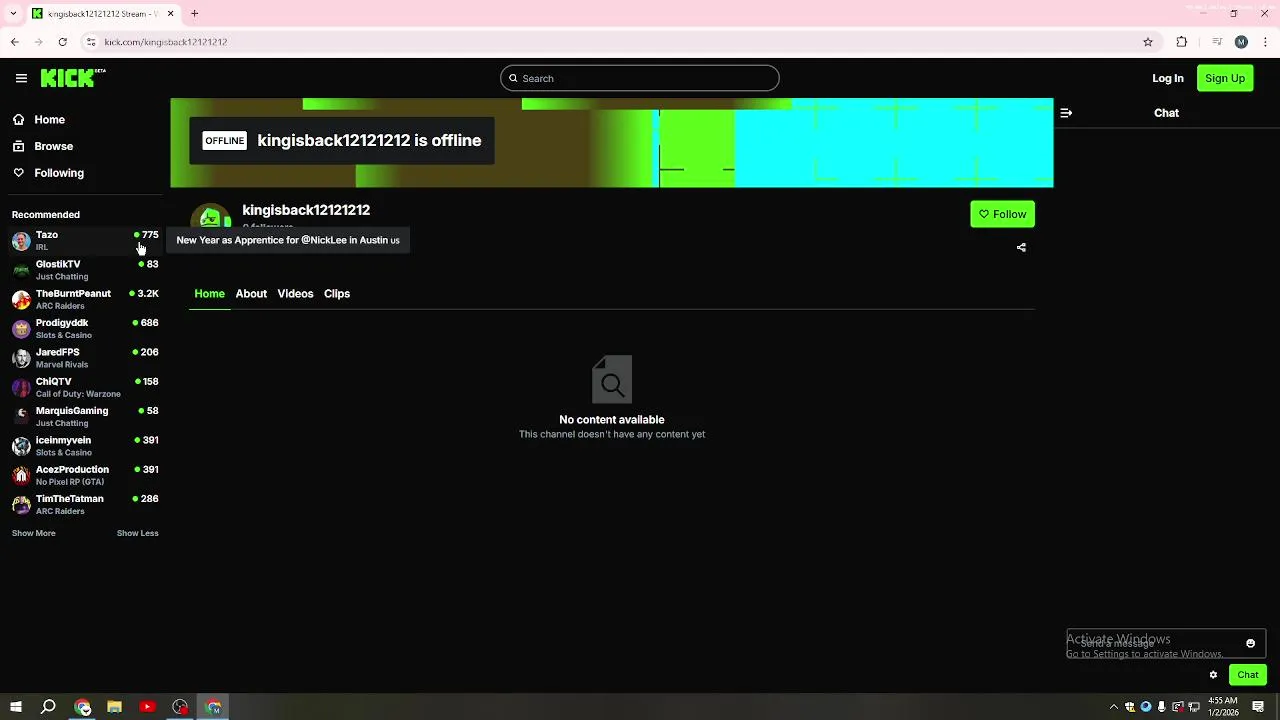Image resolution: width=1280 pixels, height=720 pixels.
Task: Click the kingisback1212212 channel avatar
Action: (211, 216)
